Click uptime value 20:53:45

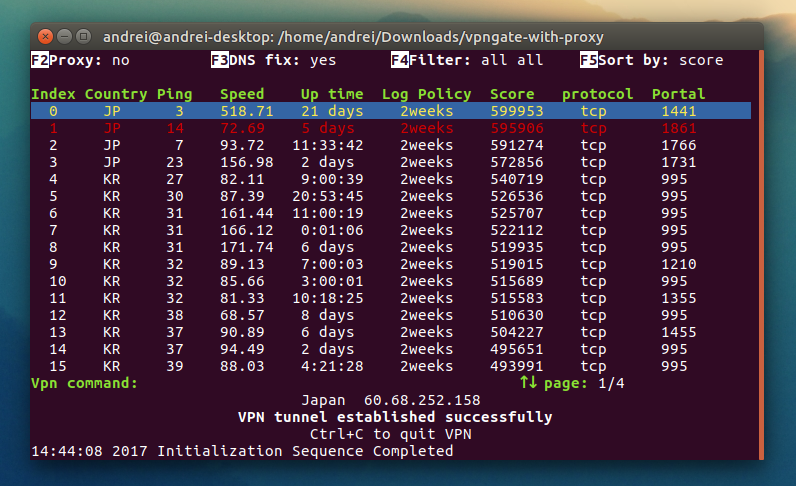click(327, 196)
